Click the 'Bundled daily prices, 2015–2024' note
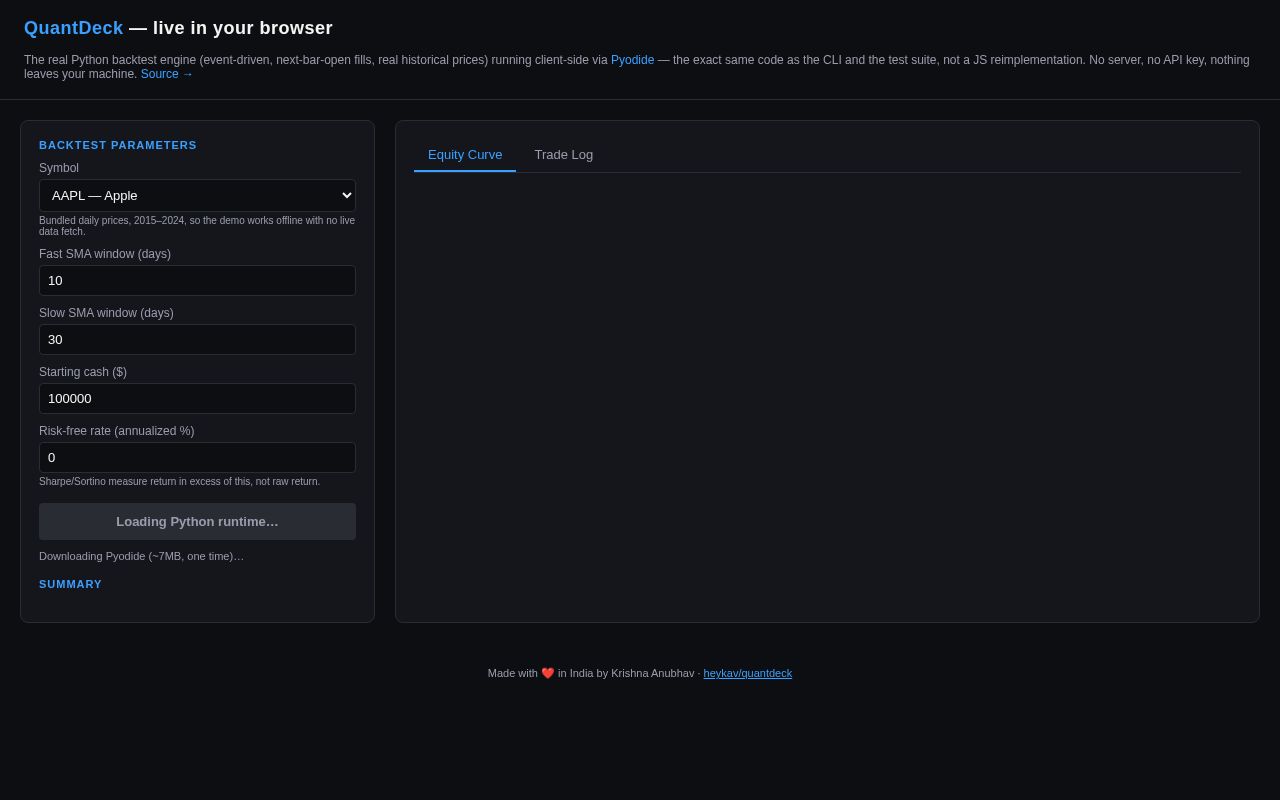Screen dimensions: 1280x800 coord(197,226)
